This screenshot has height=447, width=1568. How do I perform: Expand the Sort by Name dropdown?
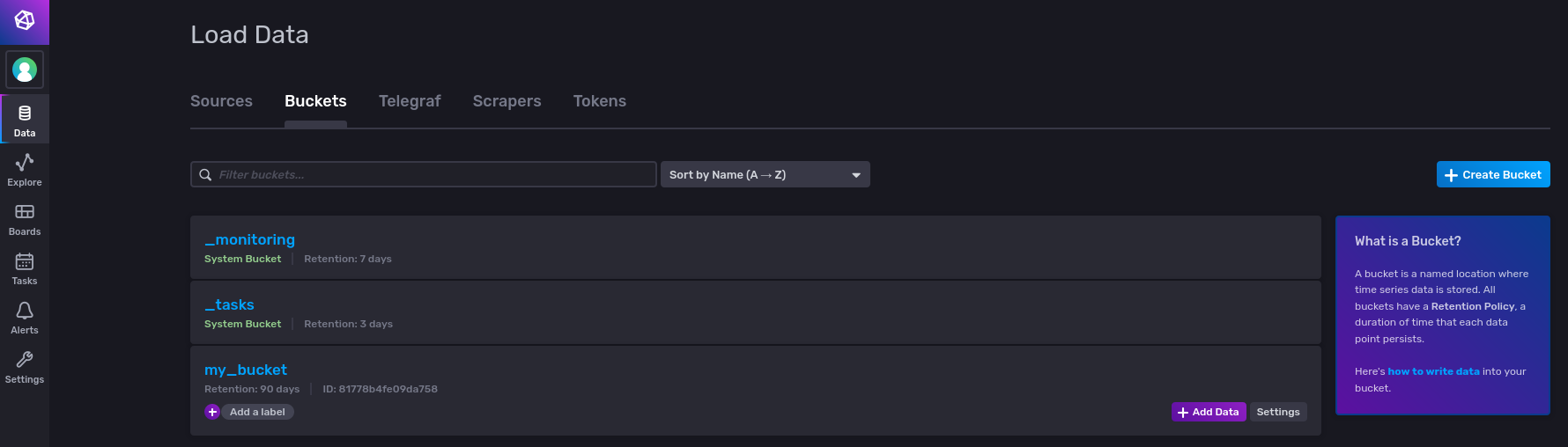[765, 174]
